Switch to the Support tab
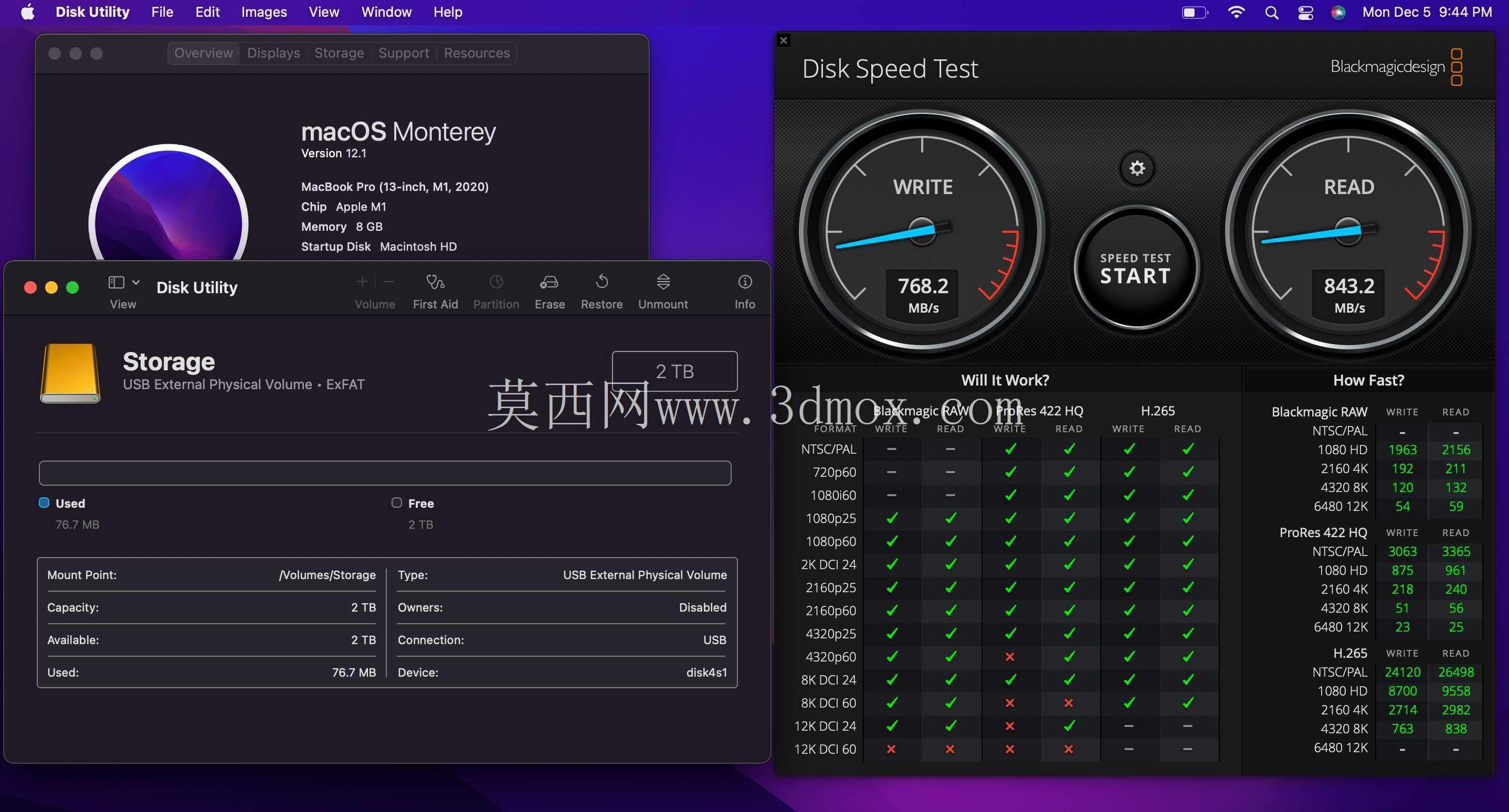This screenshot has width=1509, height=812. click(404, 54)
